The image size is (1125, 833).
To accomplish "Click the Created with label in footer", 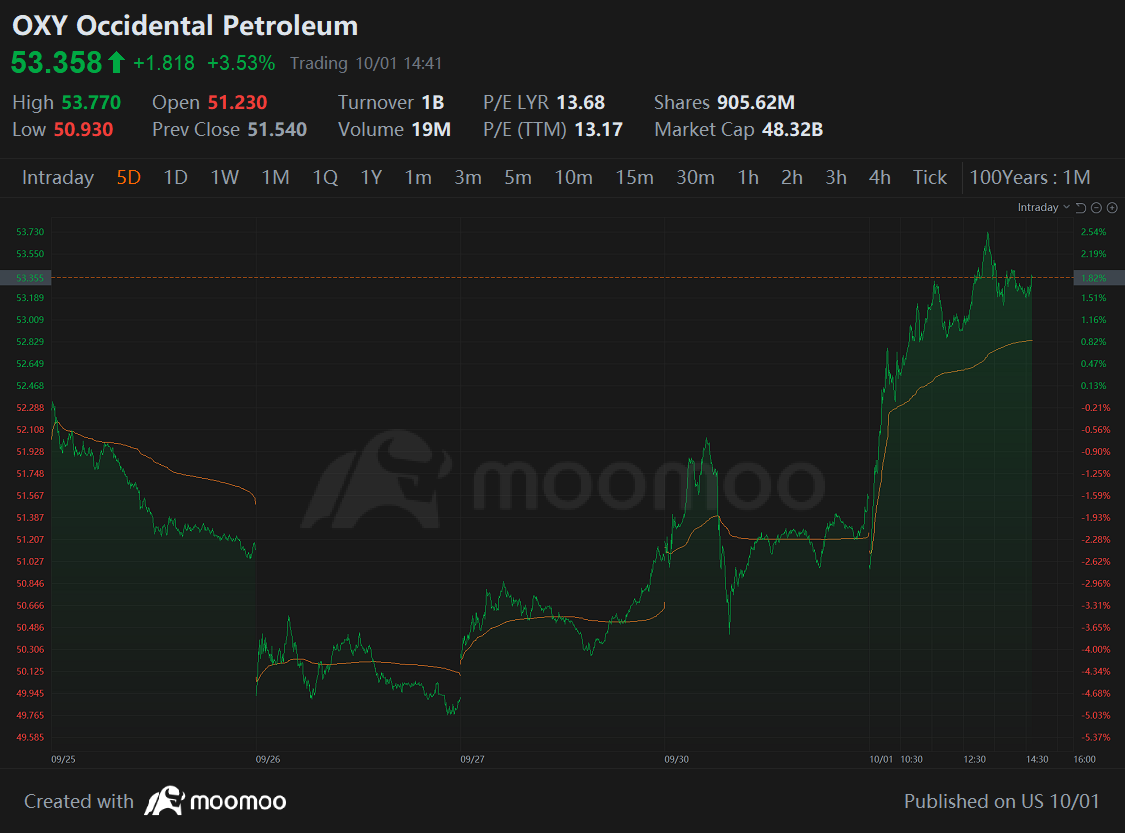I will pyautogui.click(x=79, y=801).
